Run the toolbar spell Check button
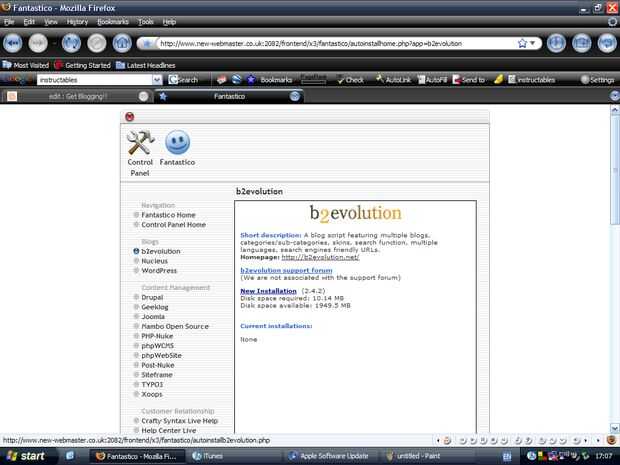This screenshot has width=620, height=465. 350,80
